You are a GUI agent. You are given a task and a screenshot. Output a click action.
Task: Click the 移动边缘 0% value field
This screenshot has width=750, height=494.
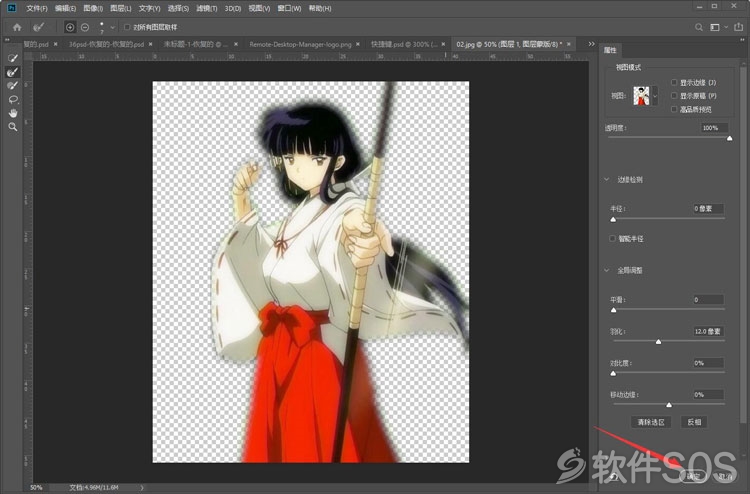tap(708, 395)
